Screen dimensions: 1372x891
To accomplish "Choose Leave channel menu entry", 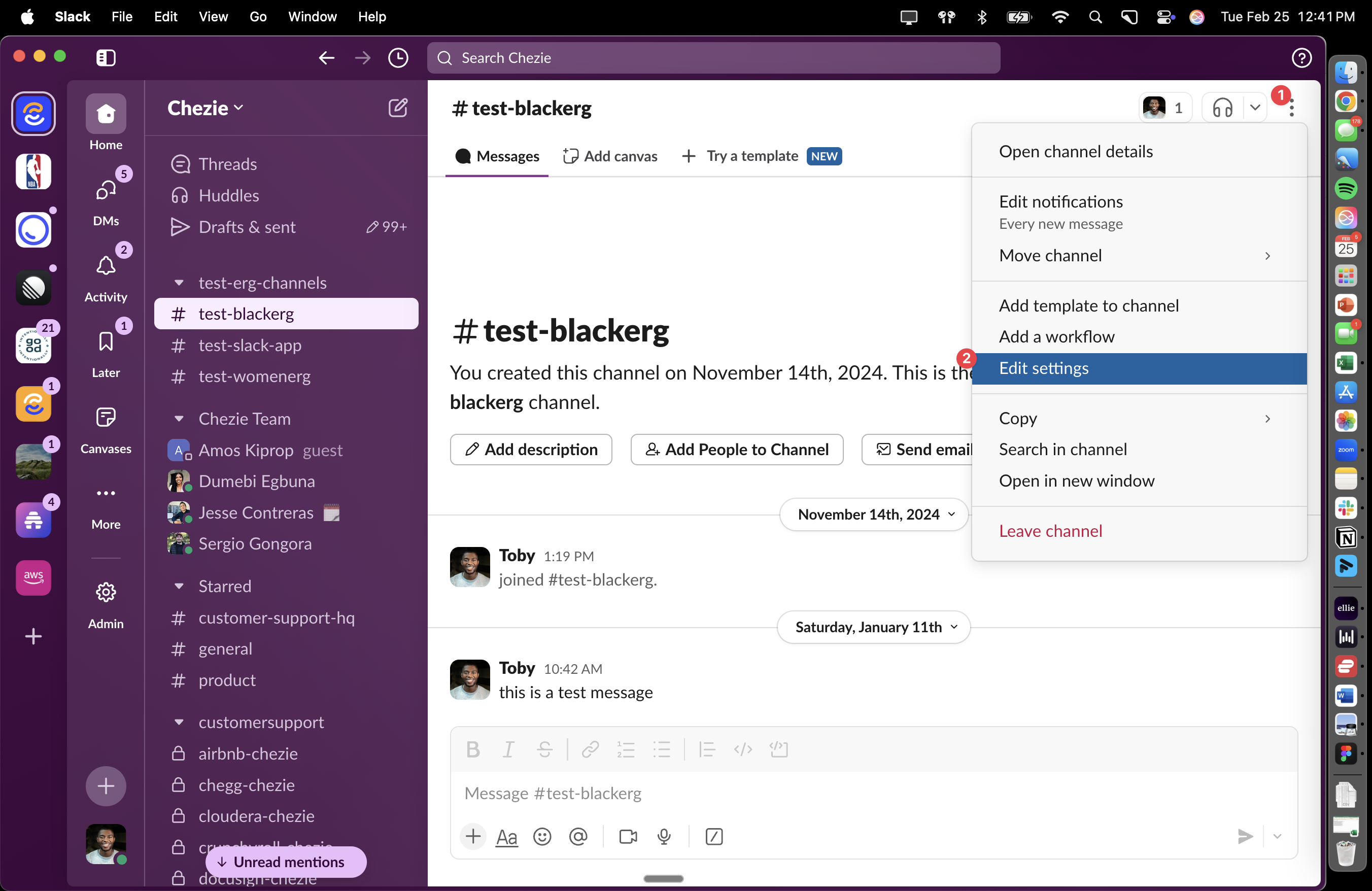I will click(x=1050, y=531).
